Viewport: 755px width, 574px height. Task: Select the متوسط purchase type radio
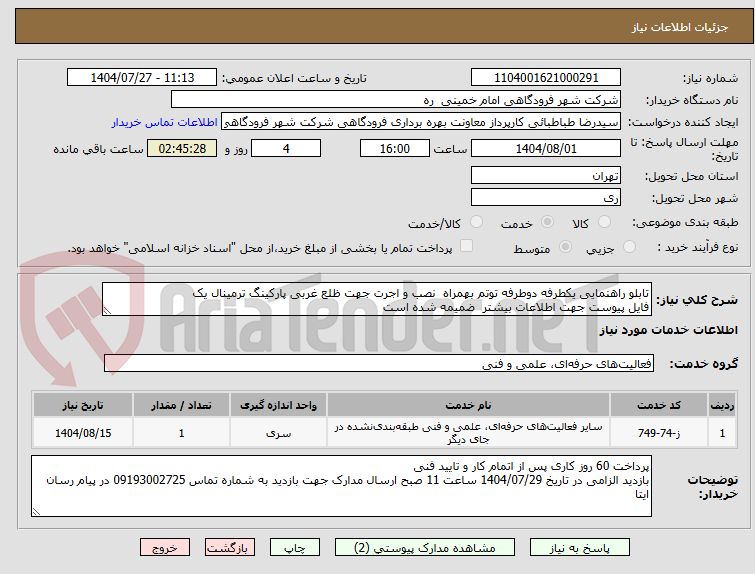click(x=565, y=247)
